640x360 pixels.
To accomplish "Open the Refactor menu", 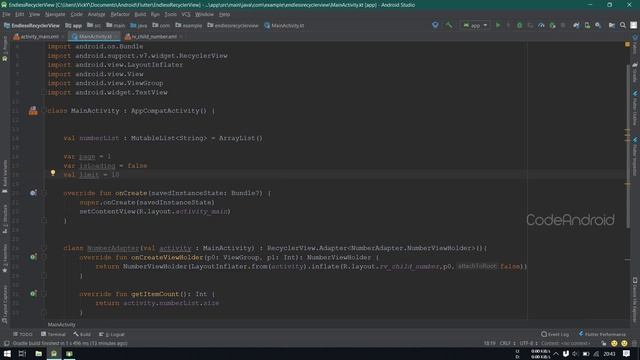I will point(120,14).
